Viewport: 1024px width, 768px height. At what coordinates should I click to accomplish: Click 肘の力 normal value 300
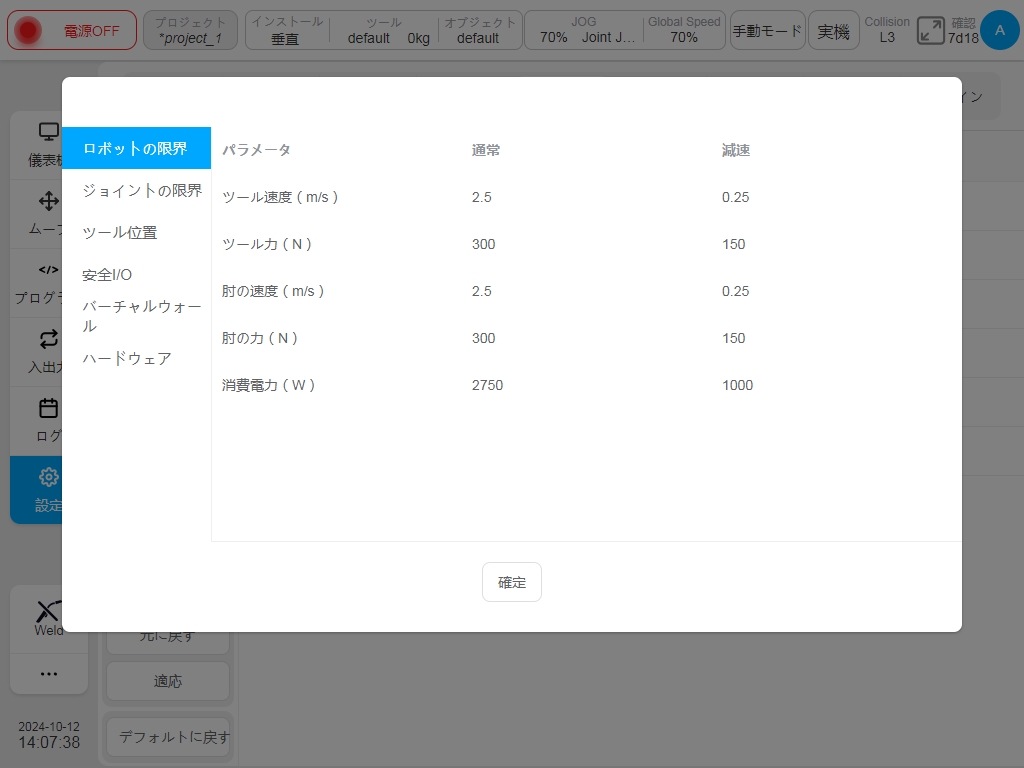pyautogui.click(x=483, y=338)
